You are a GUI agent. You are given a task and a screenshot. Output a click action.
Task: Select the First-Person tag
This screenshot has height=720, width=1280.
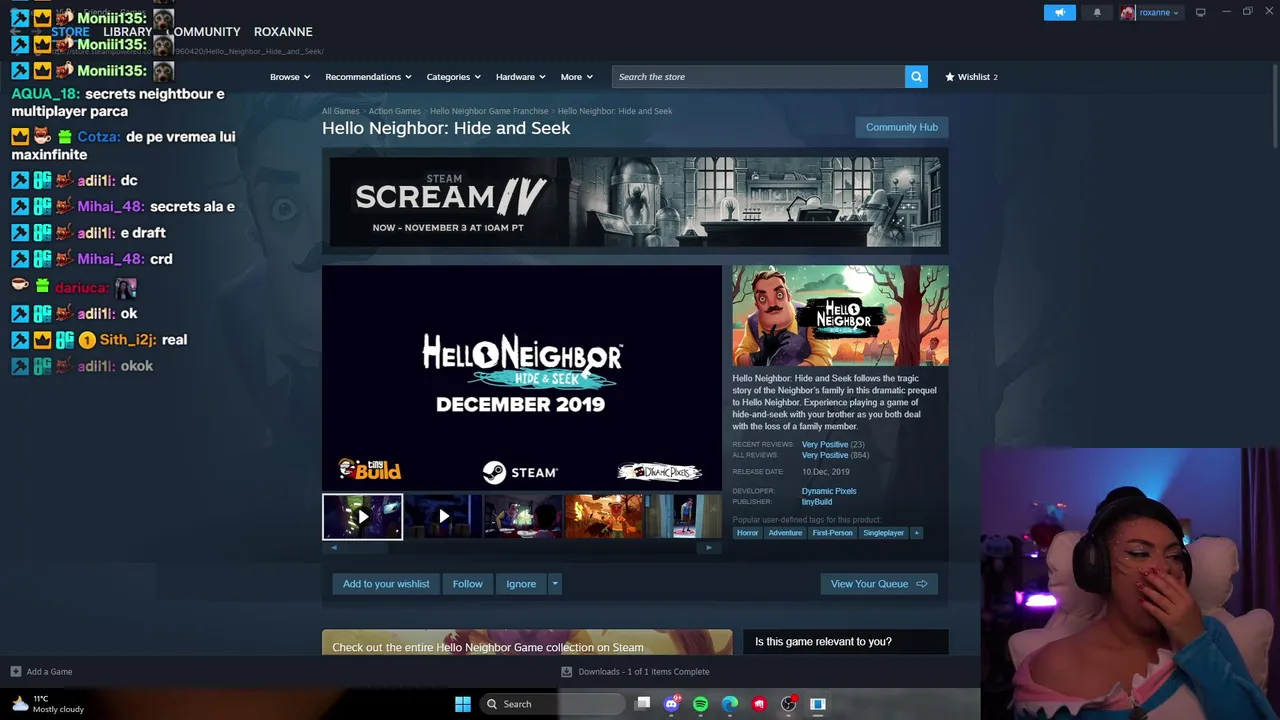click(x=832, y=533)
